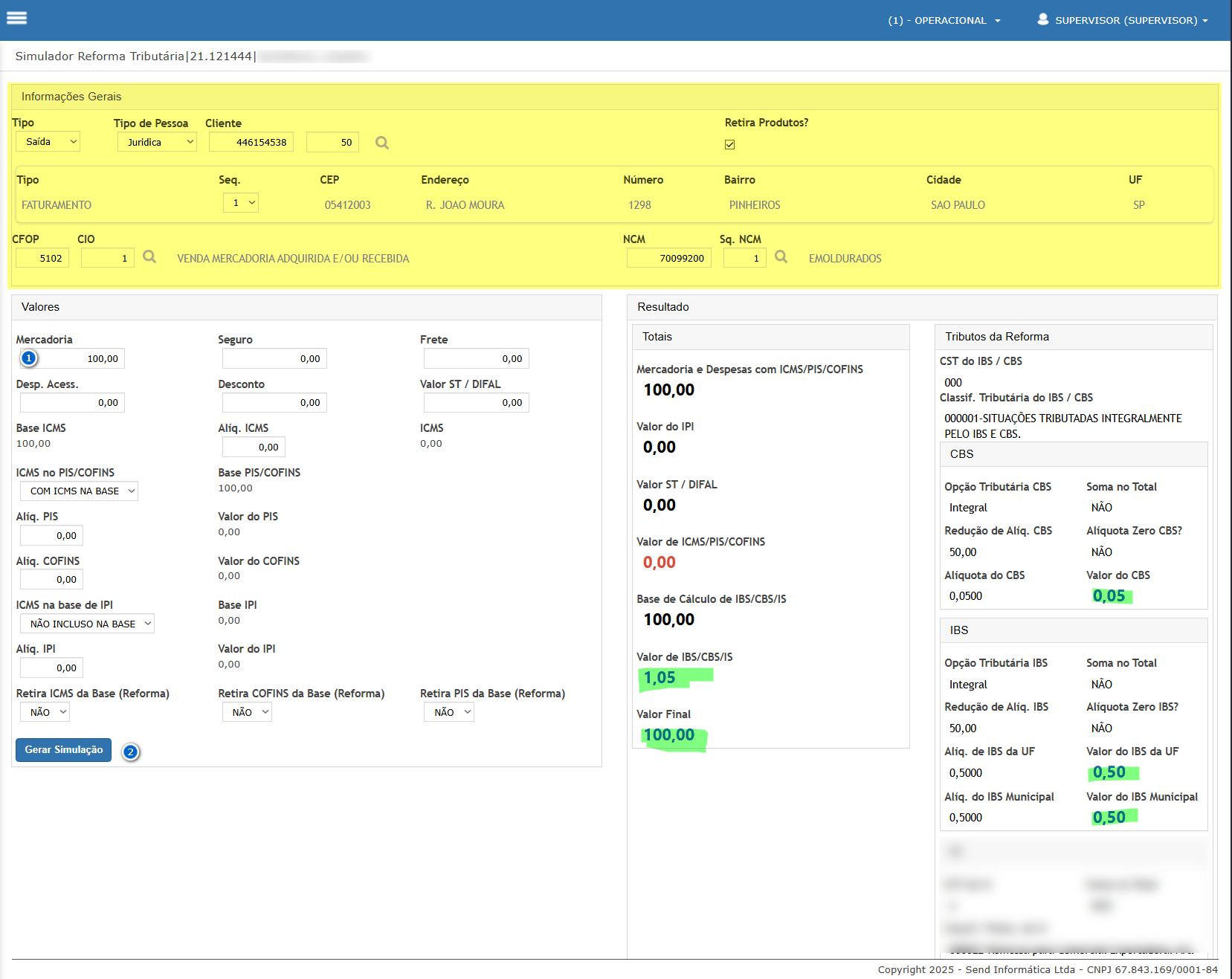Click the NCM search magnifier icon
Screen dimensions: 1232x979
[781, 257]
